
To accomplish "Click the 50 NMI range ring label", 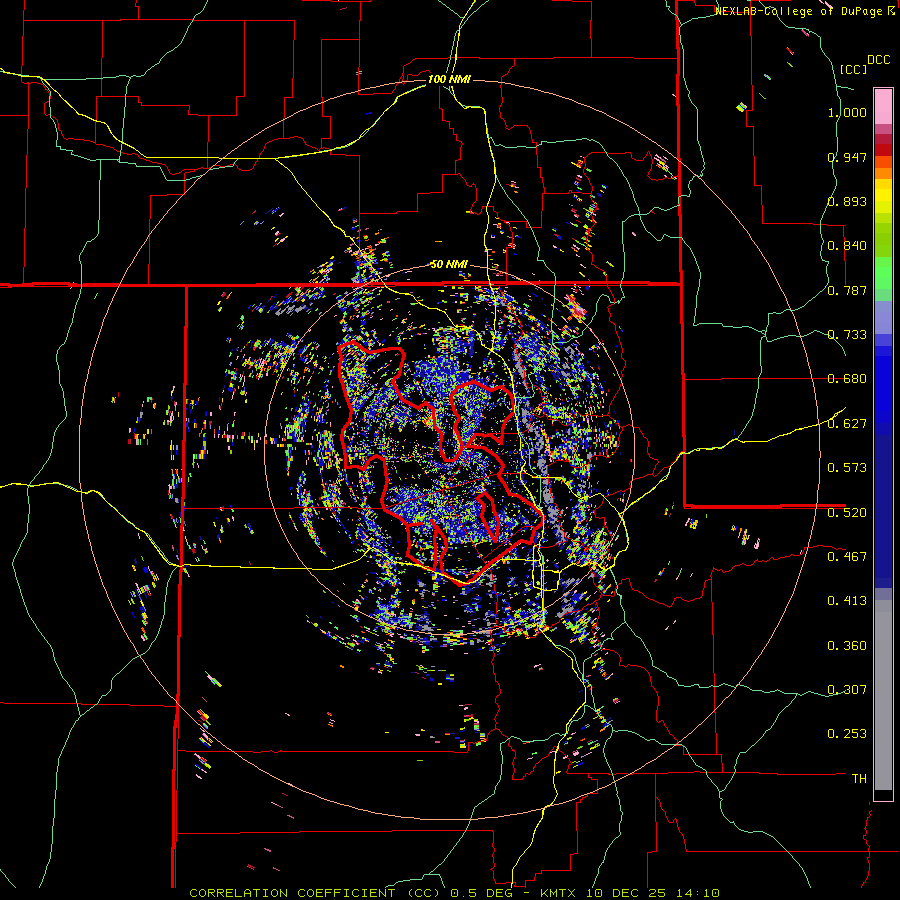I will [449, 264].
